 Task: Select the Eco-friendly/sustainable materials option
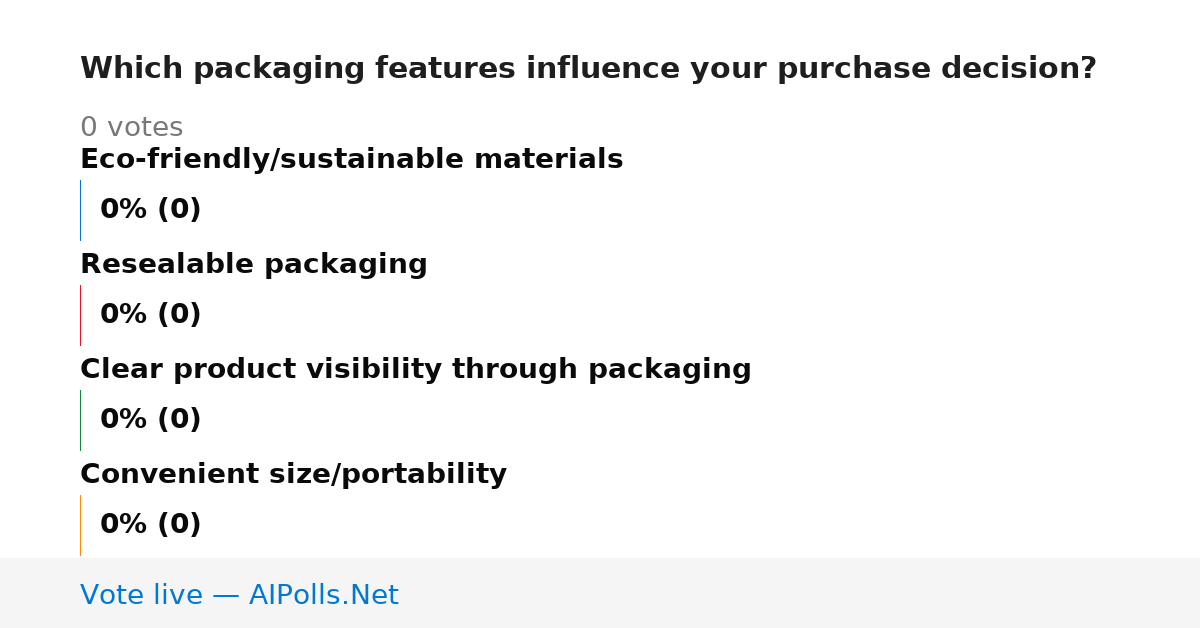coord(351,160)
